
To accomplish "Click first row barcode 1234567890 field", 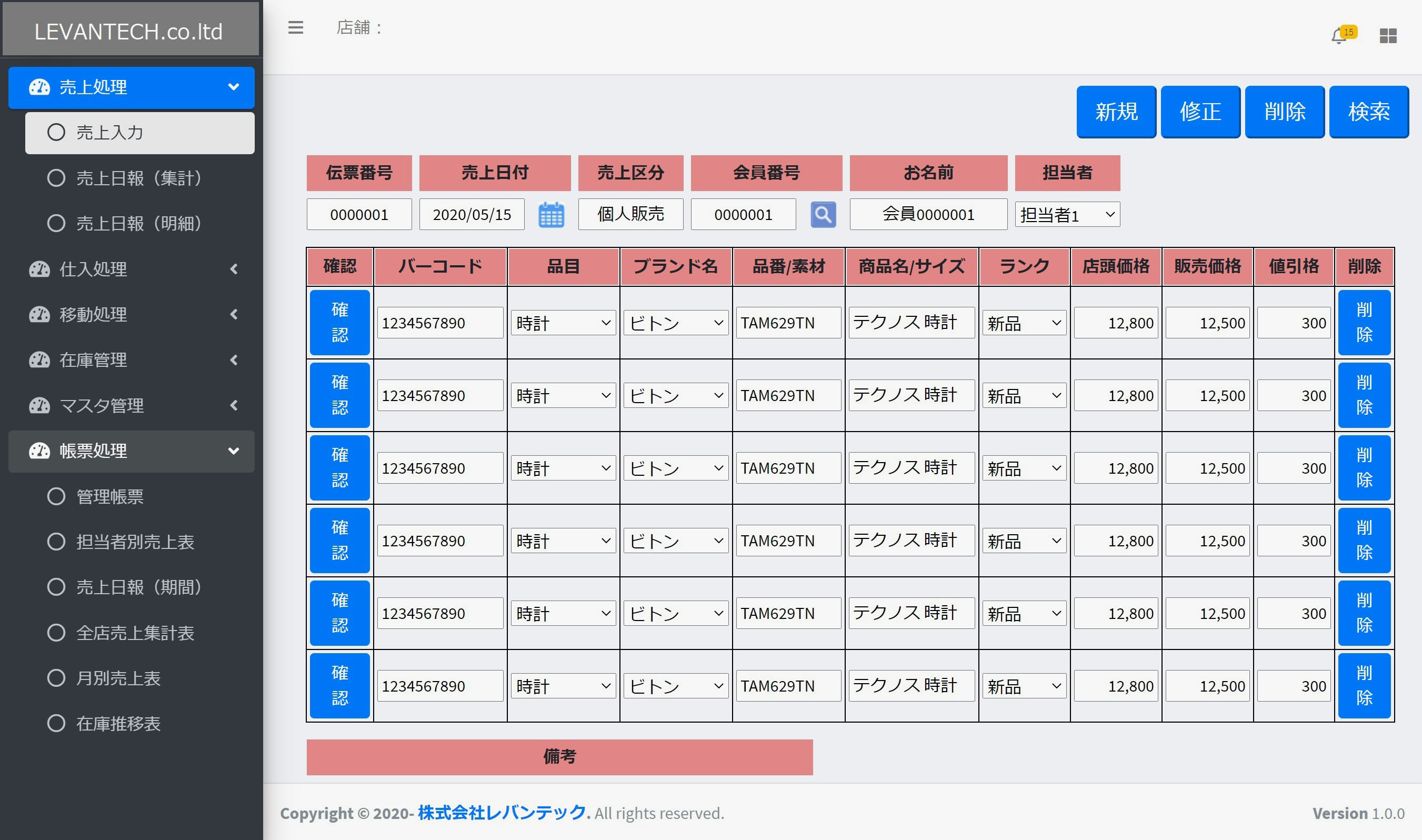I will coord(440,323).
